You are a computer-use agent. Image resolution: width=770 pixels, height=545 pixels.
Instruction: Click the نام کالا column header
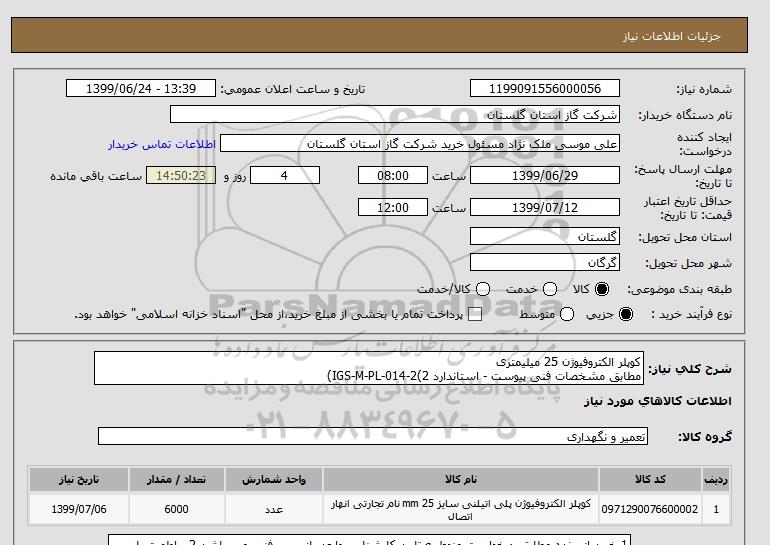click(x=461, y=480)
